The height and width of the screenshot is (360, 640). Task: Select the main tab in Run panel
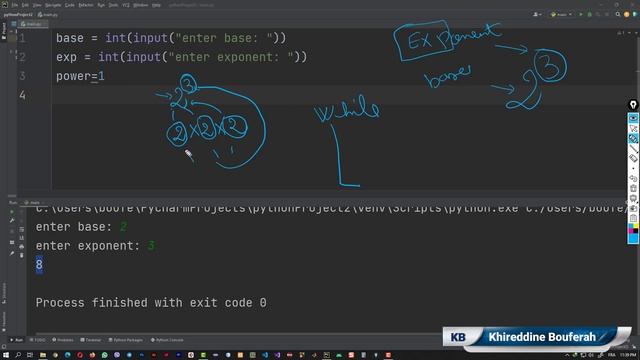pyautogui.click(x=34, y=202)
